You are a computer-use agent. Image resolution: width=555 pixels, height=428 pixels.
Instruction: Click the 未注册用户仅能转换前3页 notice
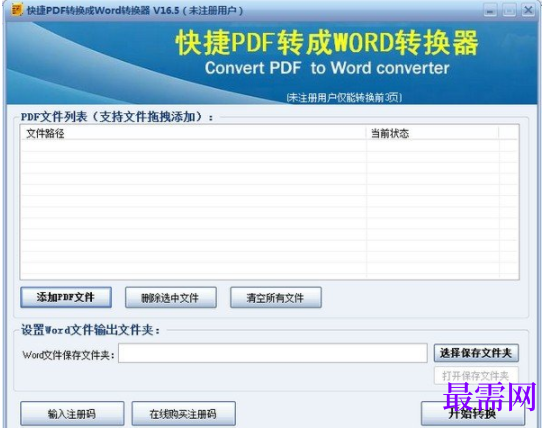click(344, 97)
